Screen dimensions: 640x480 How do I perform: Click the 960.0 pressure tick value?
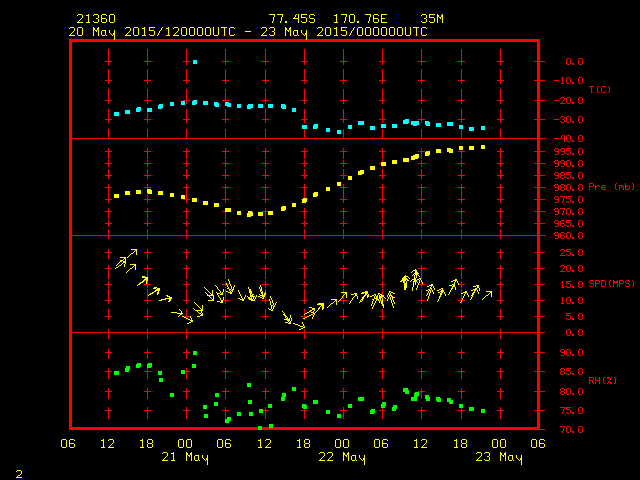coord(569,236)
